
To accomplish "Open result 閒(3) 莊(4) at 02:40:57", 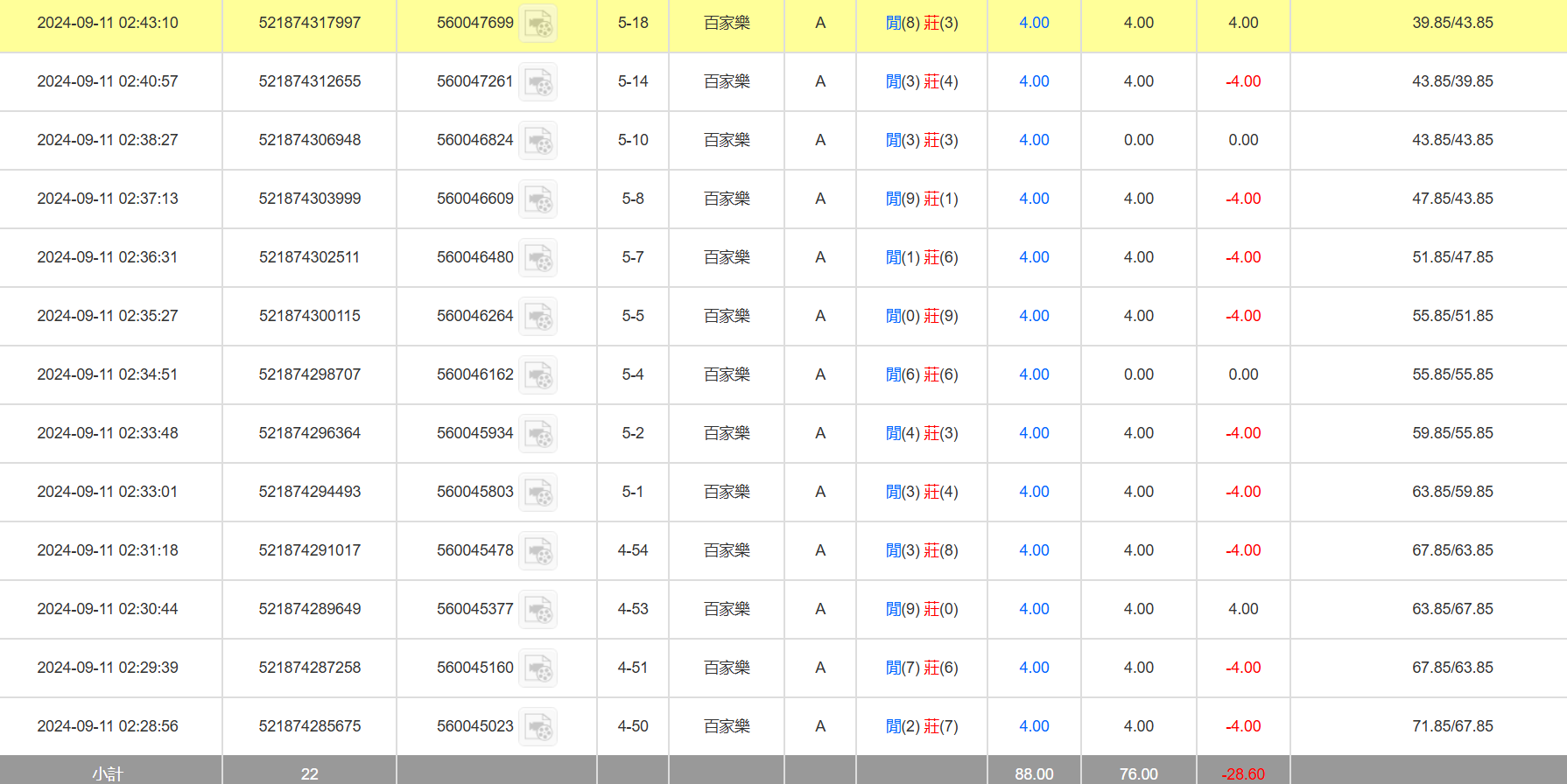I will [921, 81].
